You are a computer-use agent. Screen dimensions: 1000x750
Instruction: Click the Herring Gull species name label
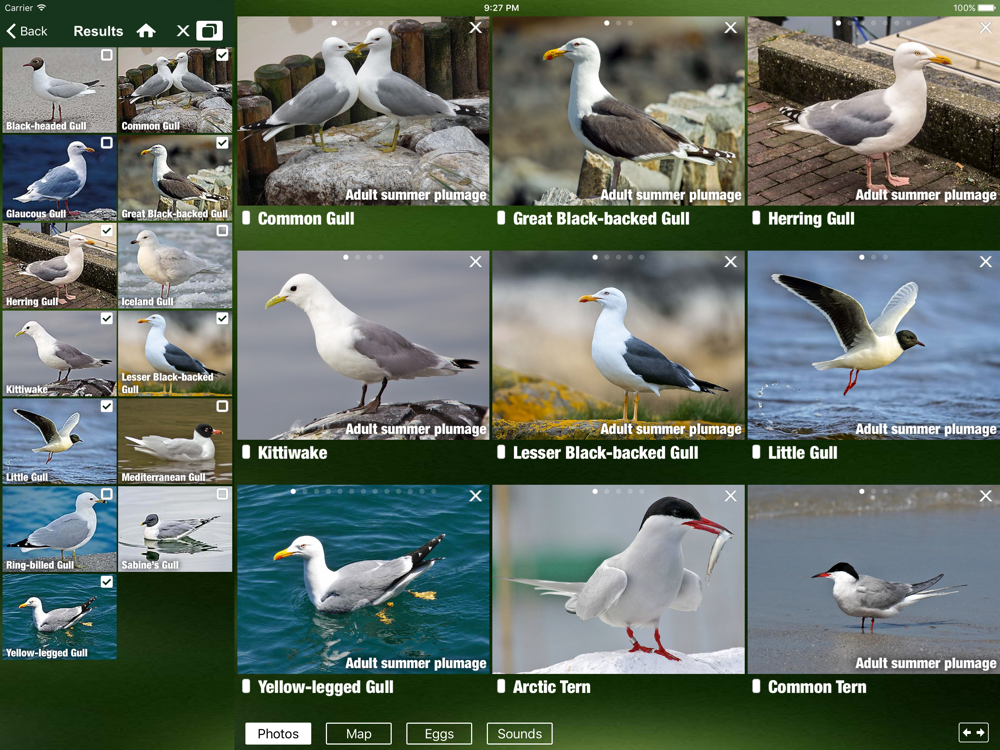coord(811,219)
